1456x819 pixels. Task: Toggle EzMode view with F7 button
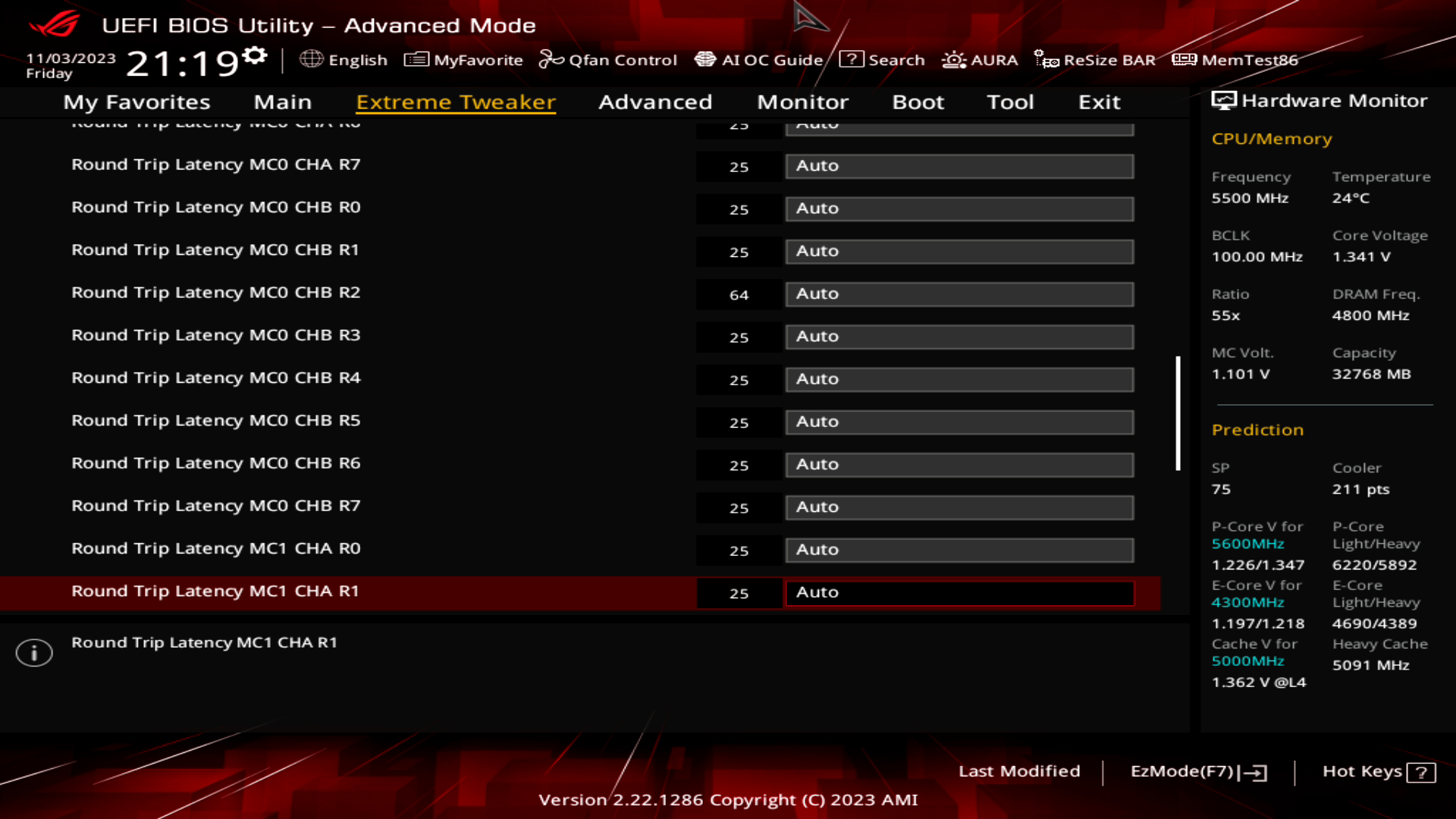pos(1199,771)
